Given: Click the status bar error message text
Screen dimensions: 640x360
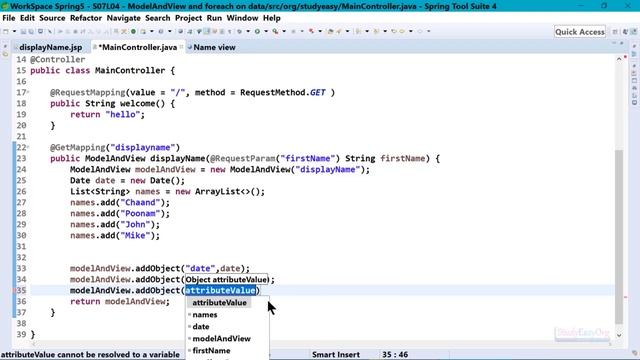Looking at the screenshot, I should tap(90, 354).
